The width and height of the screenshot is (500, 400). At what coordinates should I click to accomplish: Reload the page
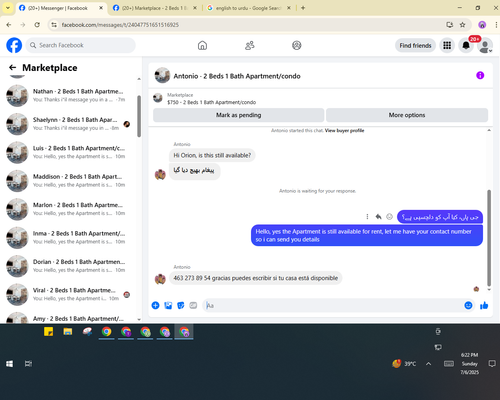click(x=37, y=25)
